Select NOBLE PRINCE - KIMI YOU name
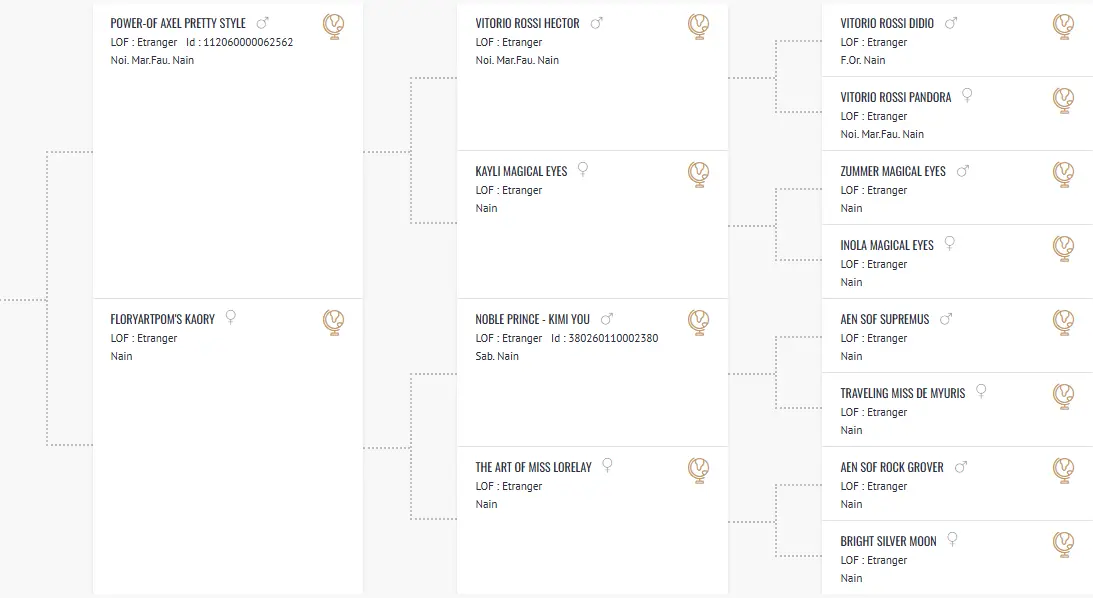Image resolution: width=1093 pixels, height=598 pixels. (x=532, y=319)
